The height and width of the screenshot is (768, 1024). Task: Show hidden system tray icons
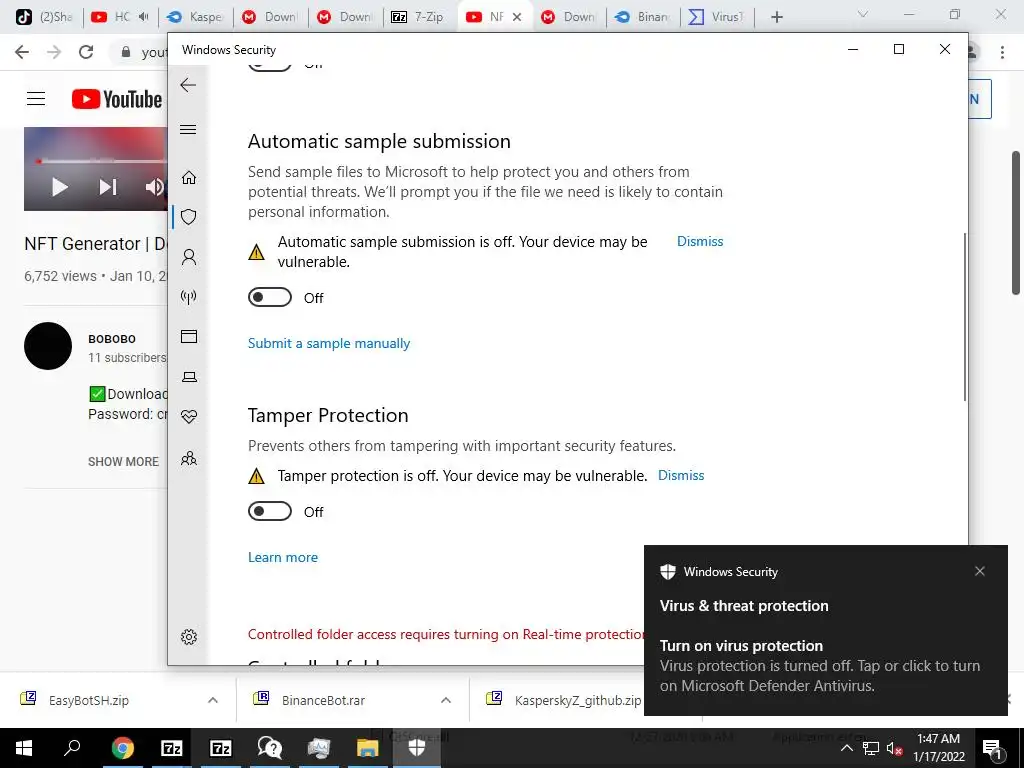coord(846,748)
